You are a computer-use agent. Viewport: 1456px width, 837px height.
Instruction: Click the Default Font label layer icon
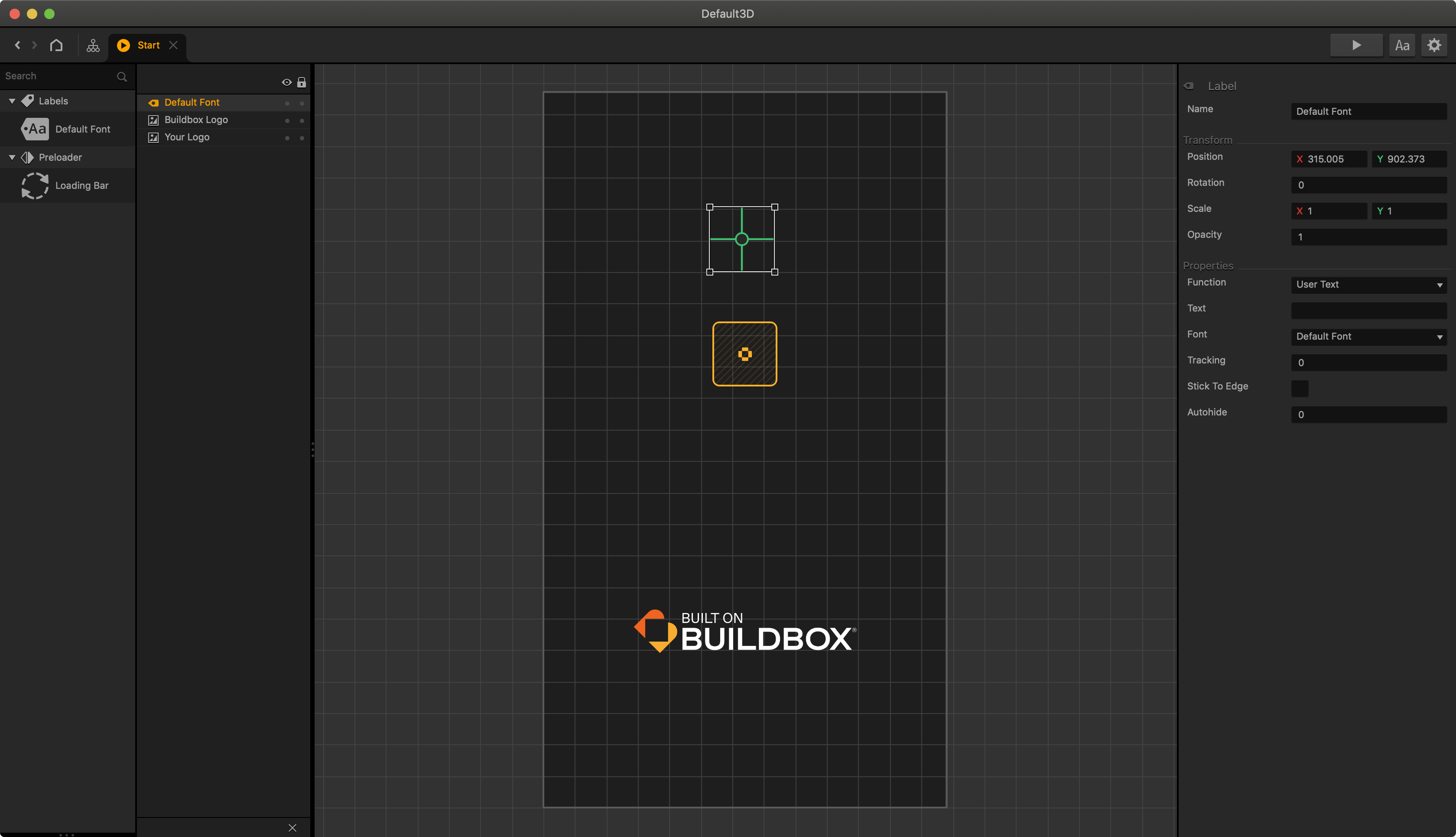pyautogui.click(x=153, y=103)
